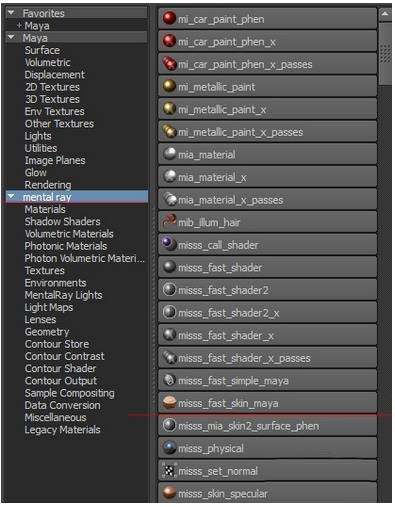
Task: Click the misss_mia_skin2_surface_phen icon
Action: pos(169,425)
